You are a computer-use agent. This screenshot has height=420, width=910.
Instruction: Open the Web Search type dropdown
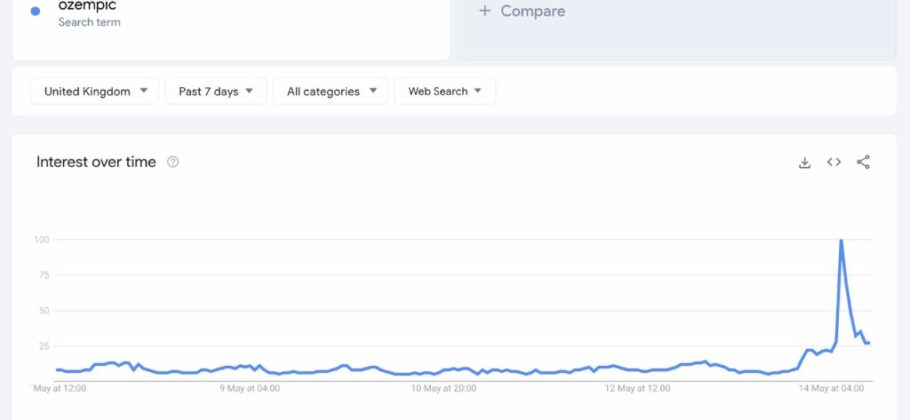point(445,91)
